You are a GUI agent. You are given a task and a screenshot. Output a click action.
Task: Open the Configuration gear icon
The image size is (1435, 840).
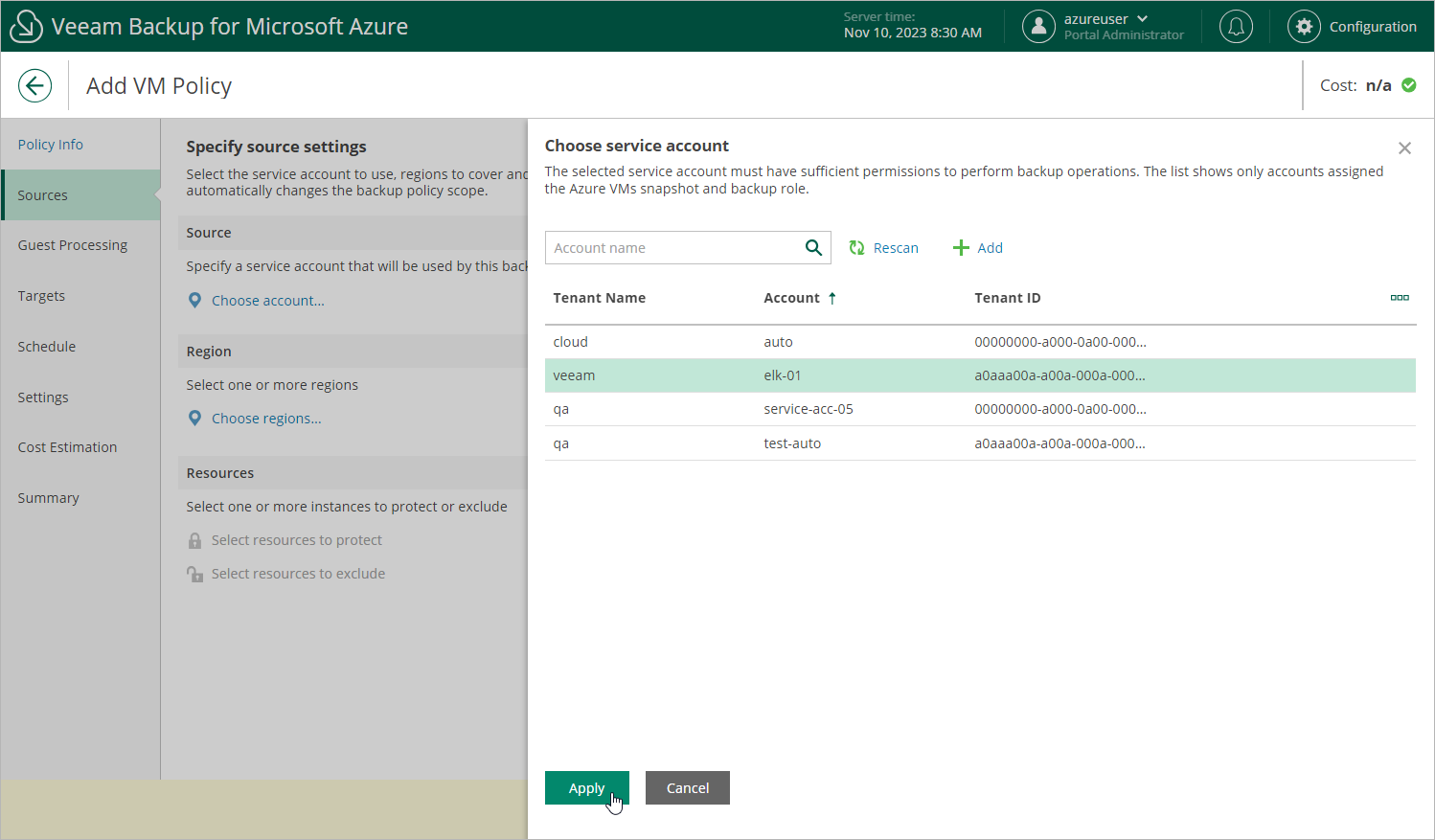coord(1304,26)
